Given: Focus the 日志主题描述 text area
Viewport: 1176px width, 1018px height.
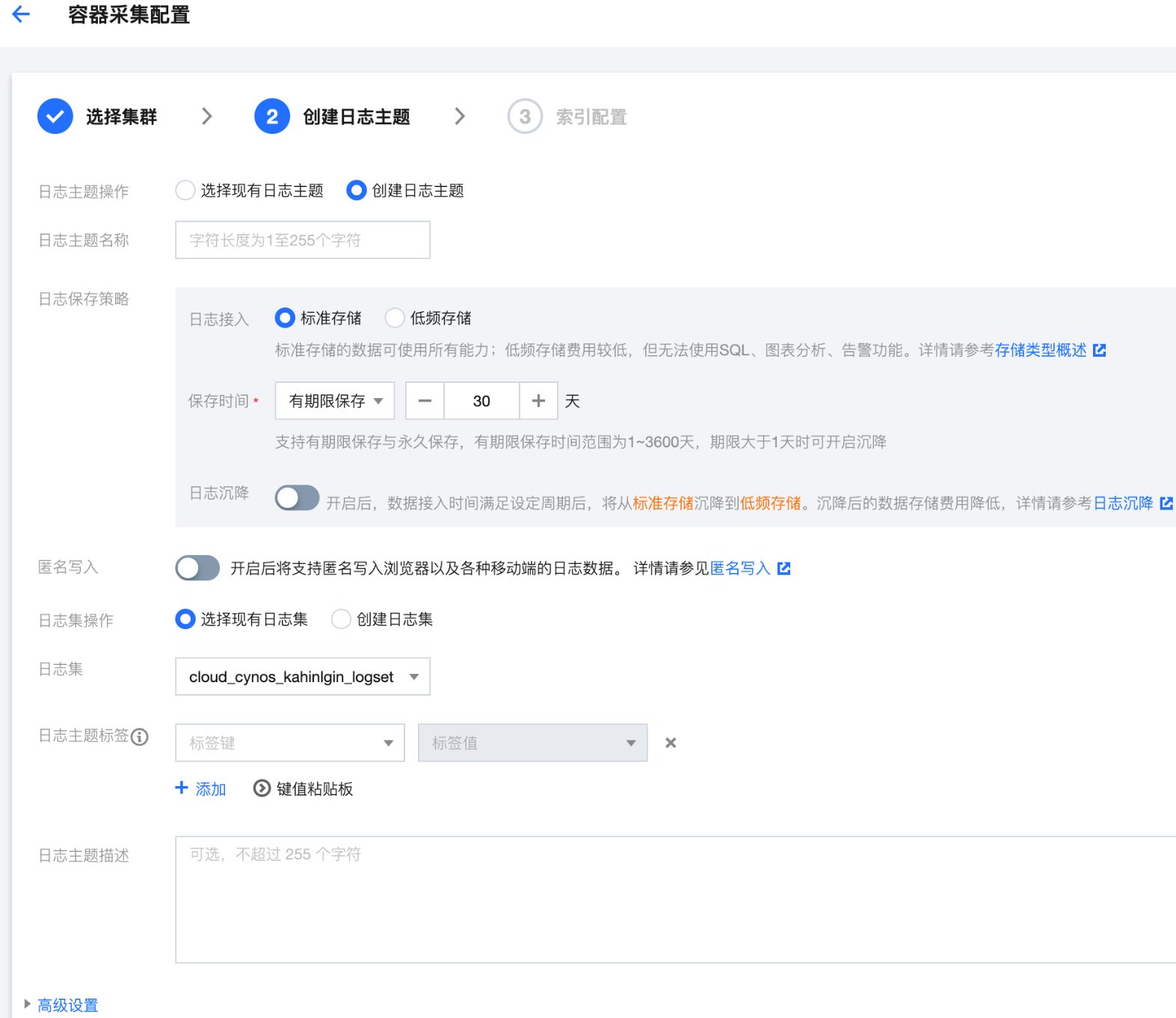Looking at the screenshot, I should 675,899.
